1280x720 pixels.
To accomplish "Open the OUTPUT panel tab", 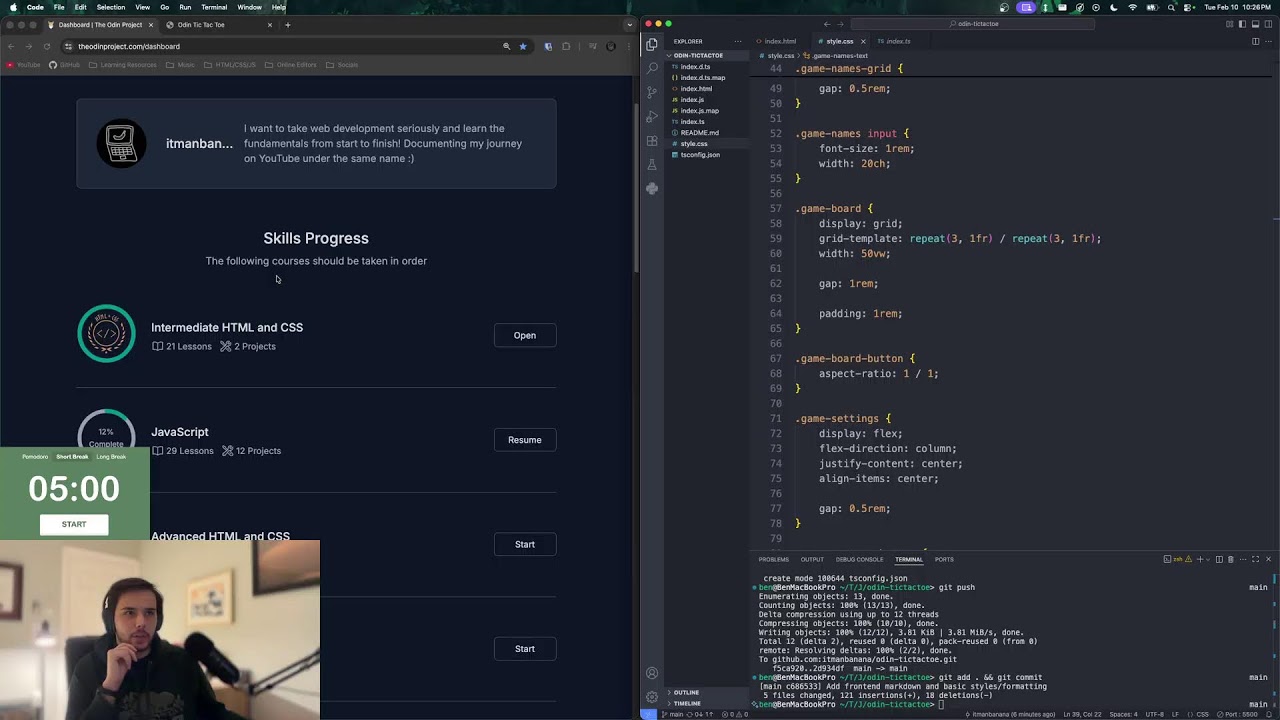I will (x=812, y=559).
